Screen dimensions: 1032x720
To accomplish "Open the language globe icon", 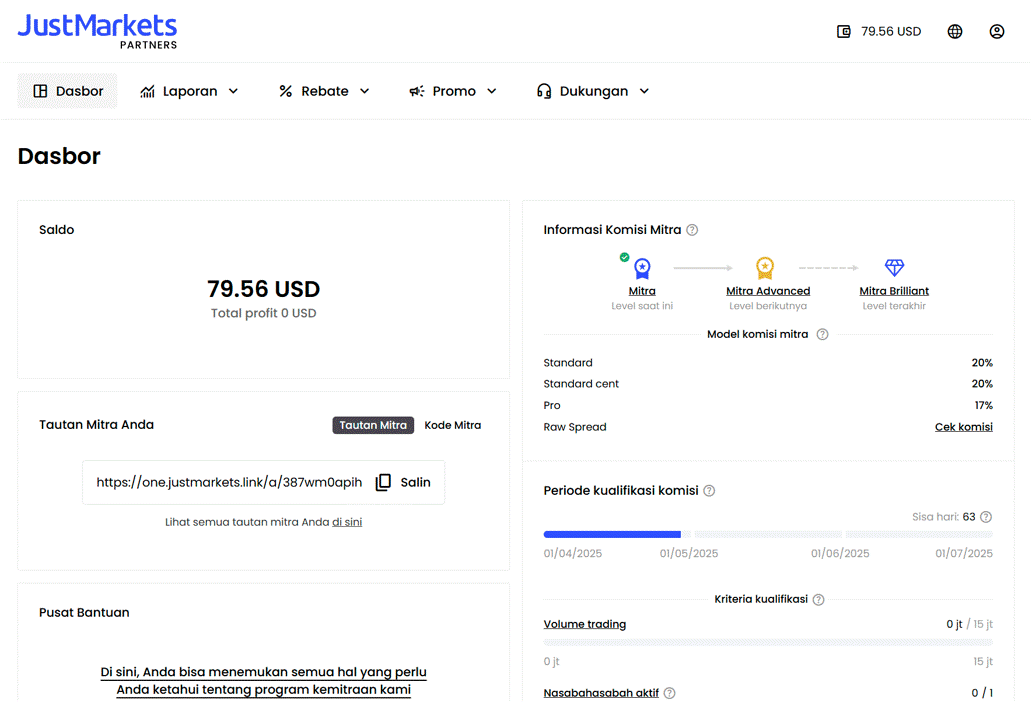I will click(x=954, y=32).
